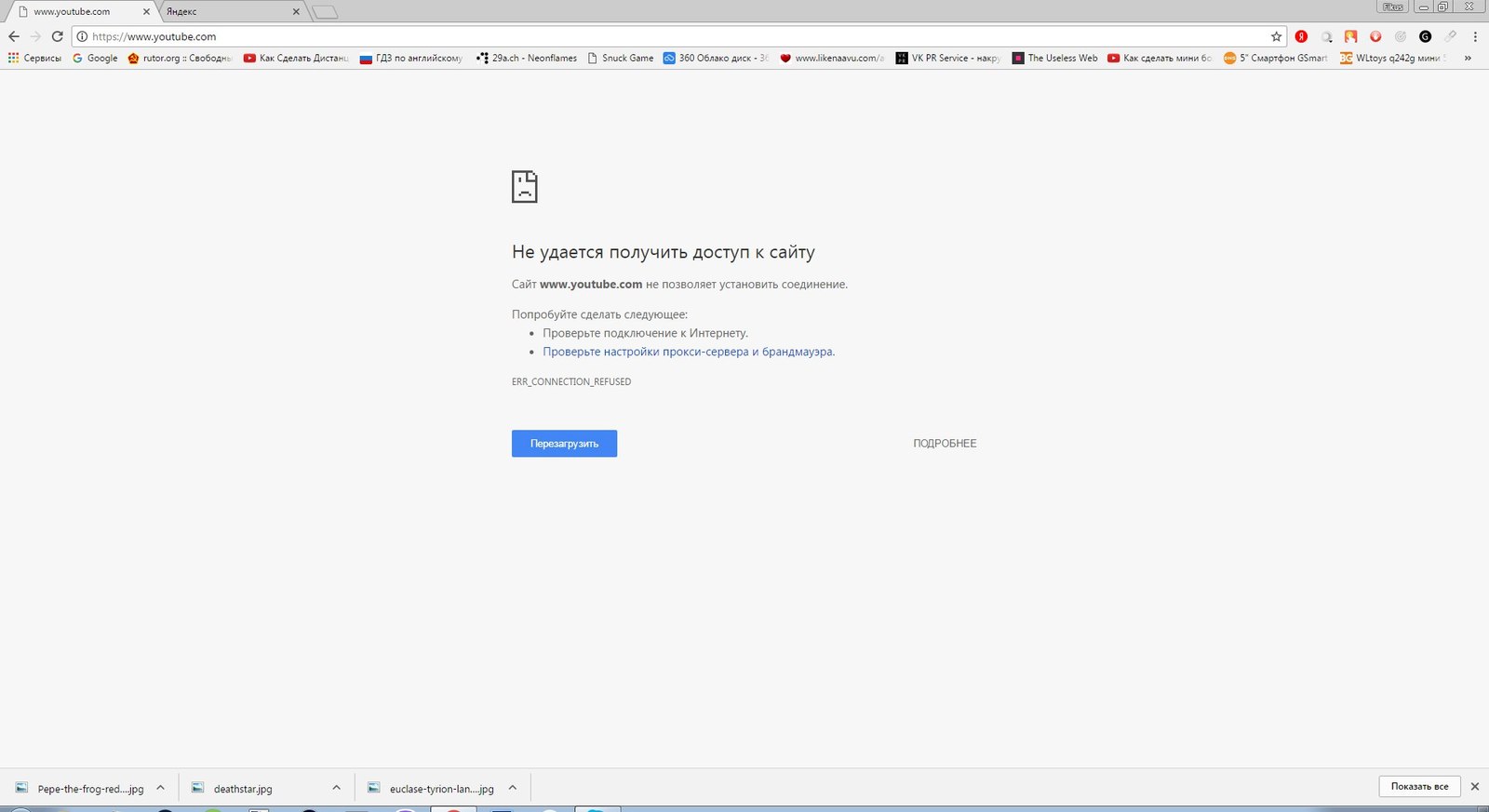
Task: Open site info icon beside the URL
Action: [x=82, y=36]
